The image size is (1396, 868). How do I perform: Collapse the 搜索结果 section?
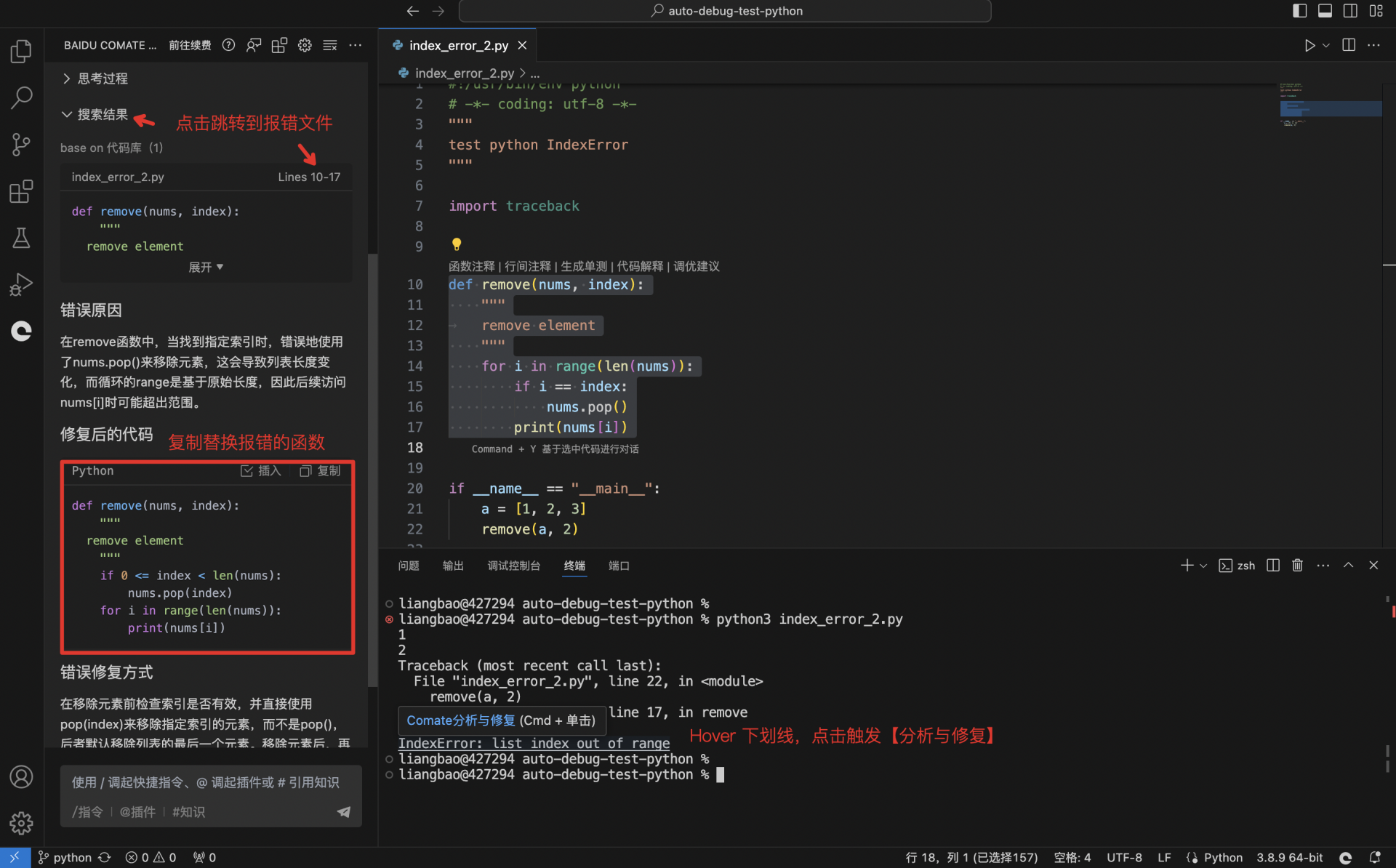[95, 115]
